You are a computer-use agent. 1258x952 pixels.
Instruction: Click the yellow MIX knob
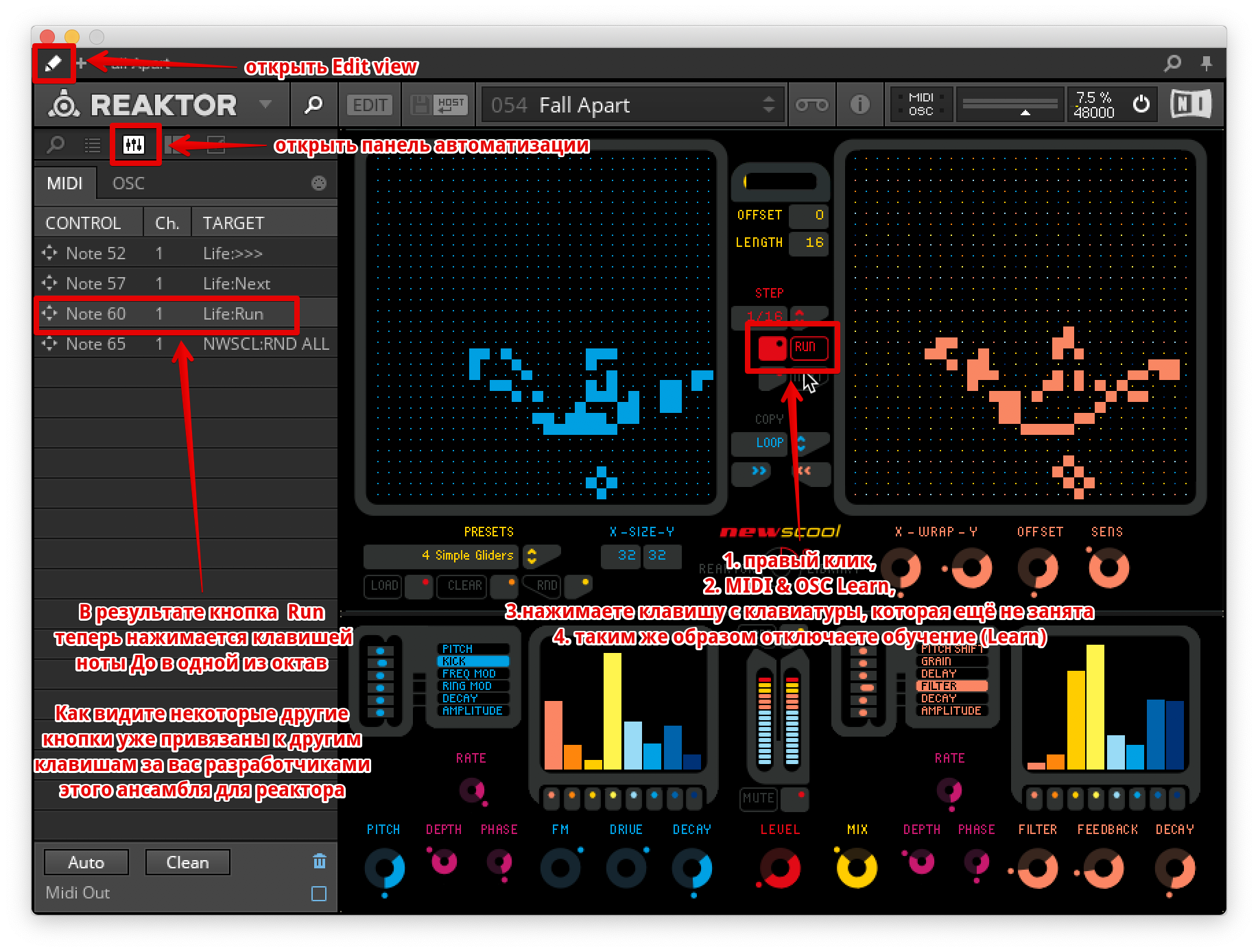[857, 868]
